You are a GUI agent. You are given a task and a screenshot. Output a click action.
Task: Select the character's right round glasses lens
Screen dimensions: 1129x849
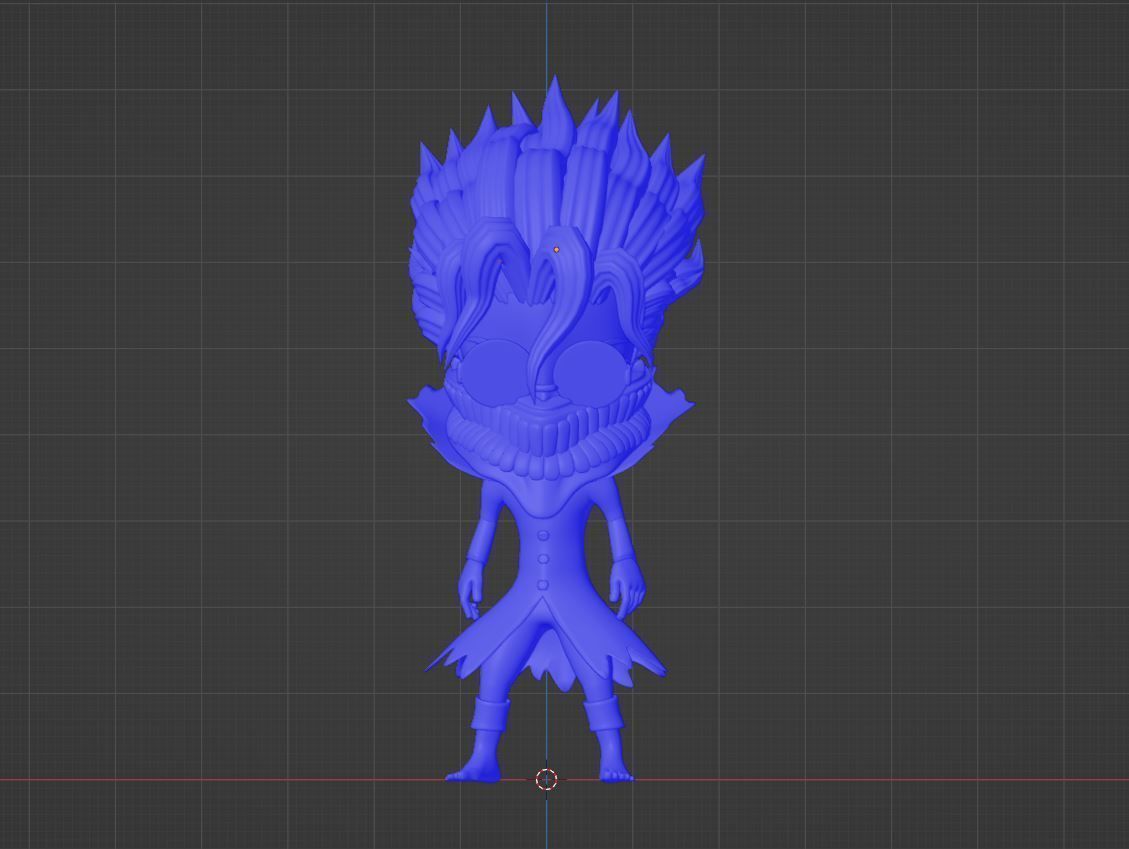(497, 374)
